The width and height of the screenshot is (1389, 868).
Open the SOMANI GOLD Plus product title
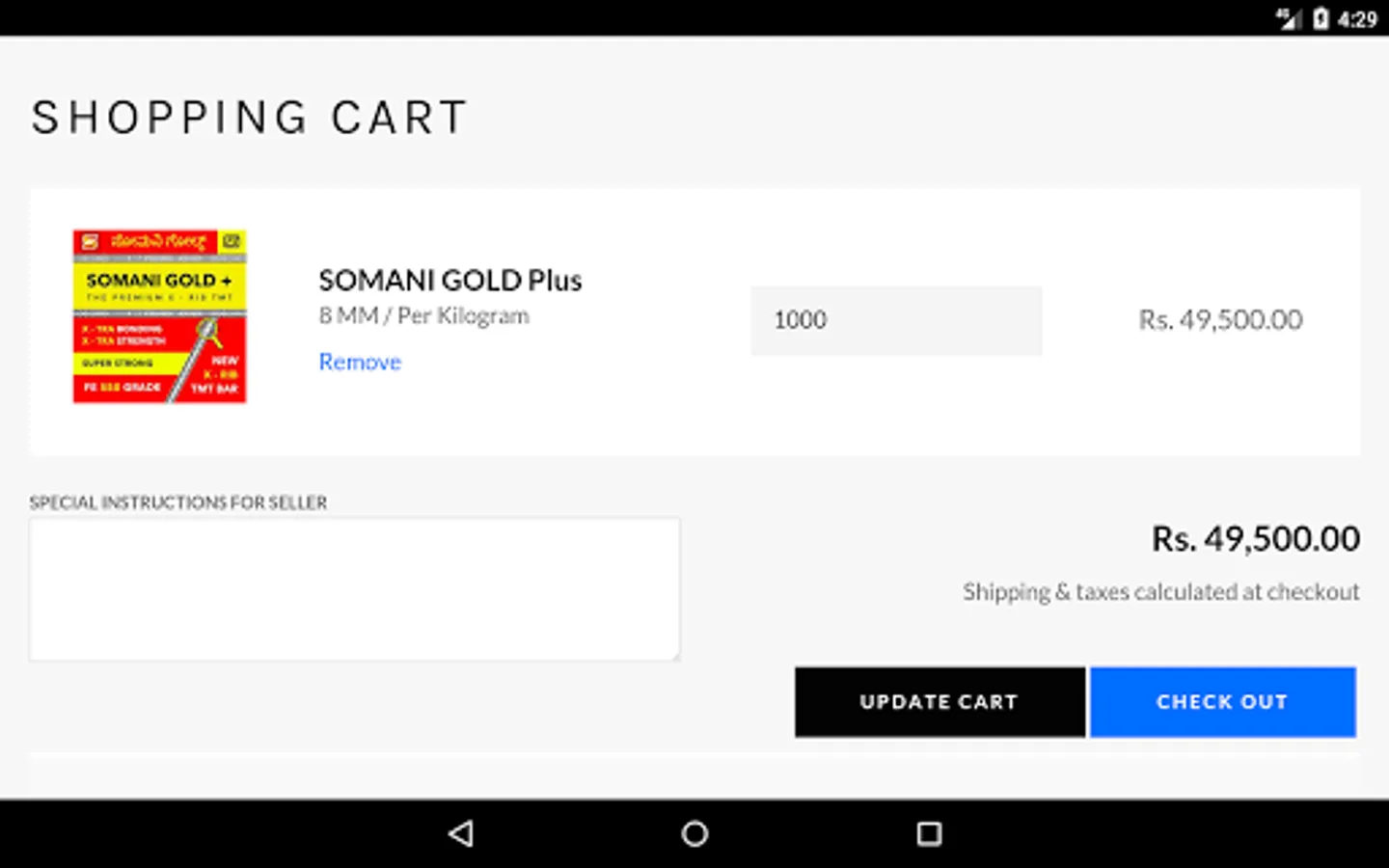[450, 281]
